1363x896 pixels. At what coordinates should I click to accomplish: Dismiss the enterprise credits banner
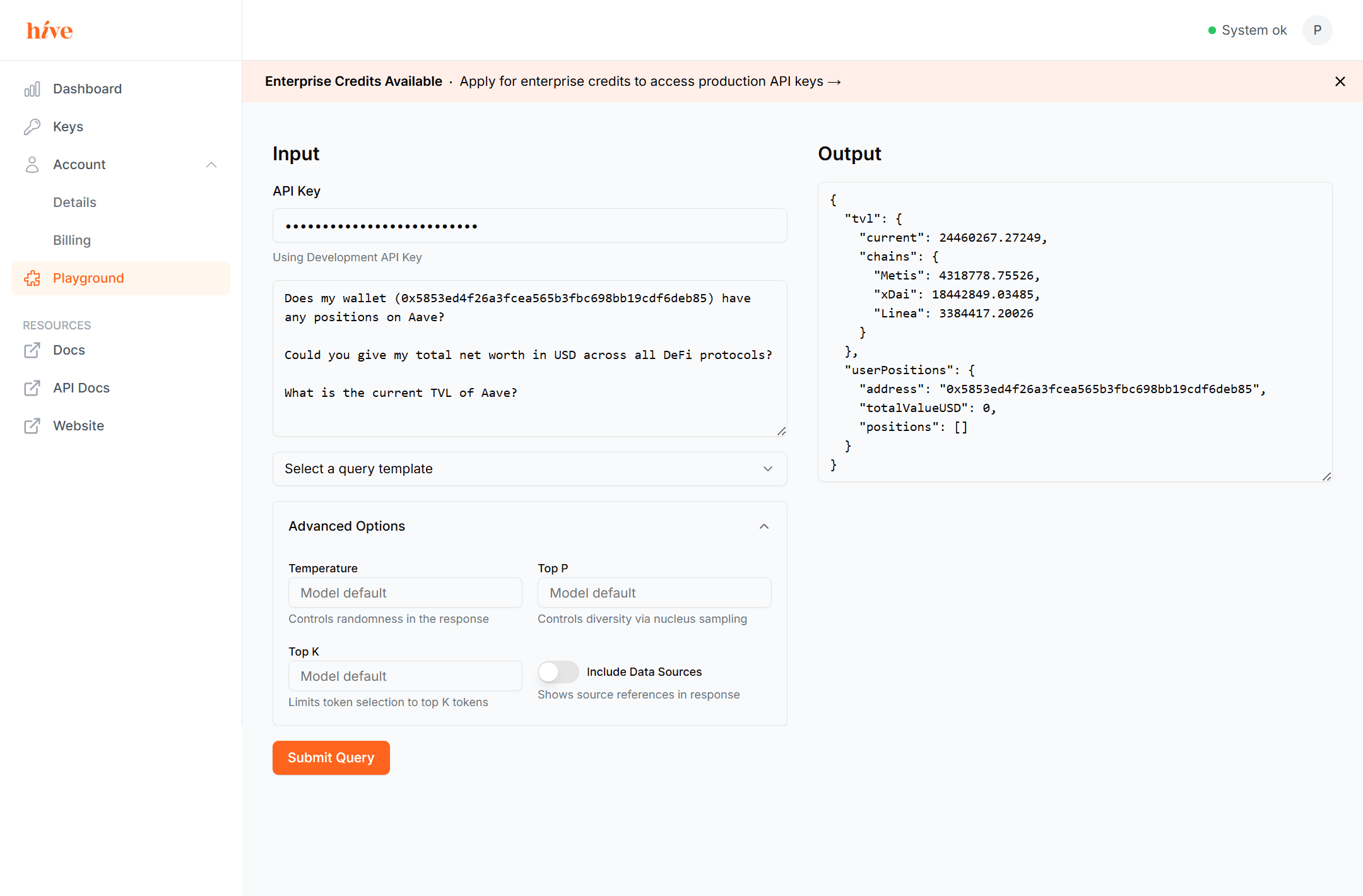pyautogui.click(x=1340, y=81)
